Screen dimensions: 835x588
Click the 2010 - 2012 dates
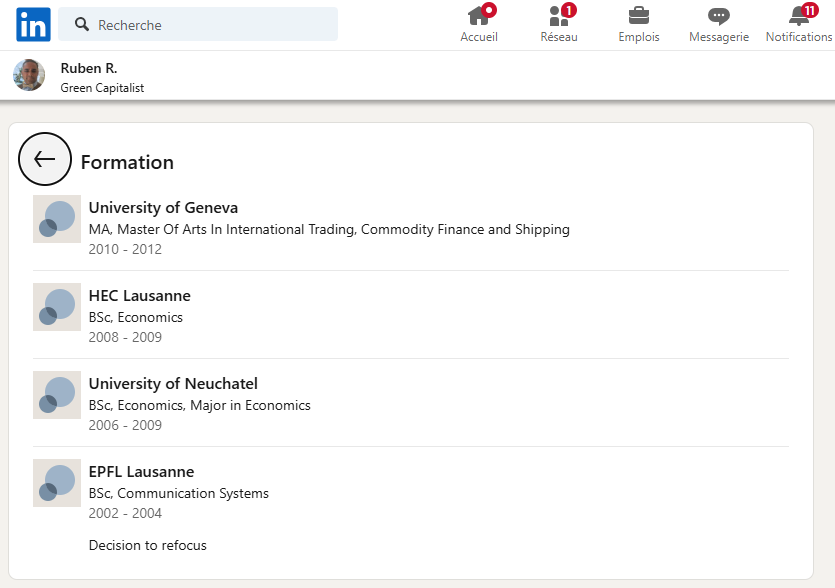(125, 249)
